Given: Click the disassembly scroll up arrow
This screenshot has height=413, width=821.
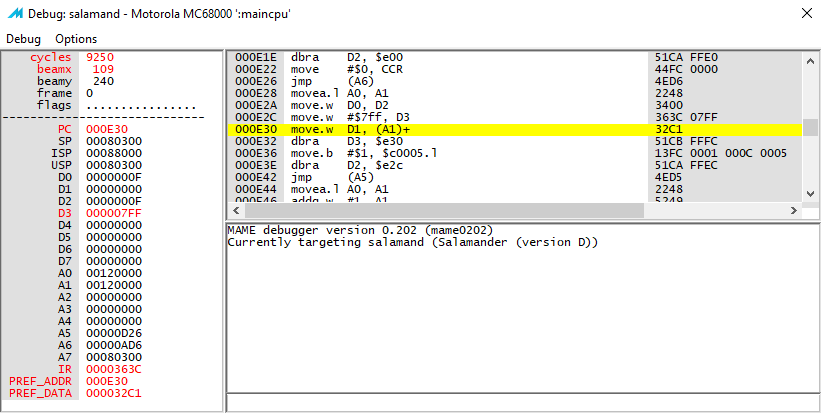Looking at the screenshot, I should click(x=810, y=60).
